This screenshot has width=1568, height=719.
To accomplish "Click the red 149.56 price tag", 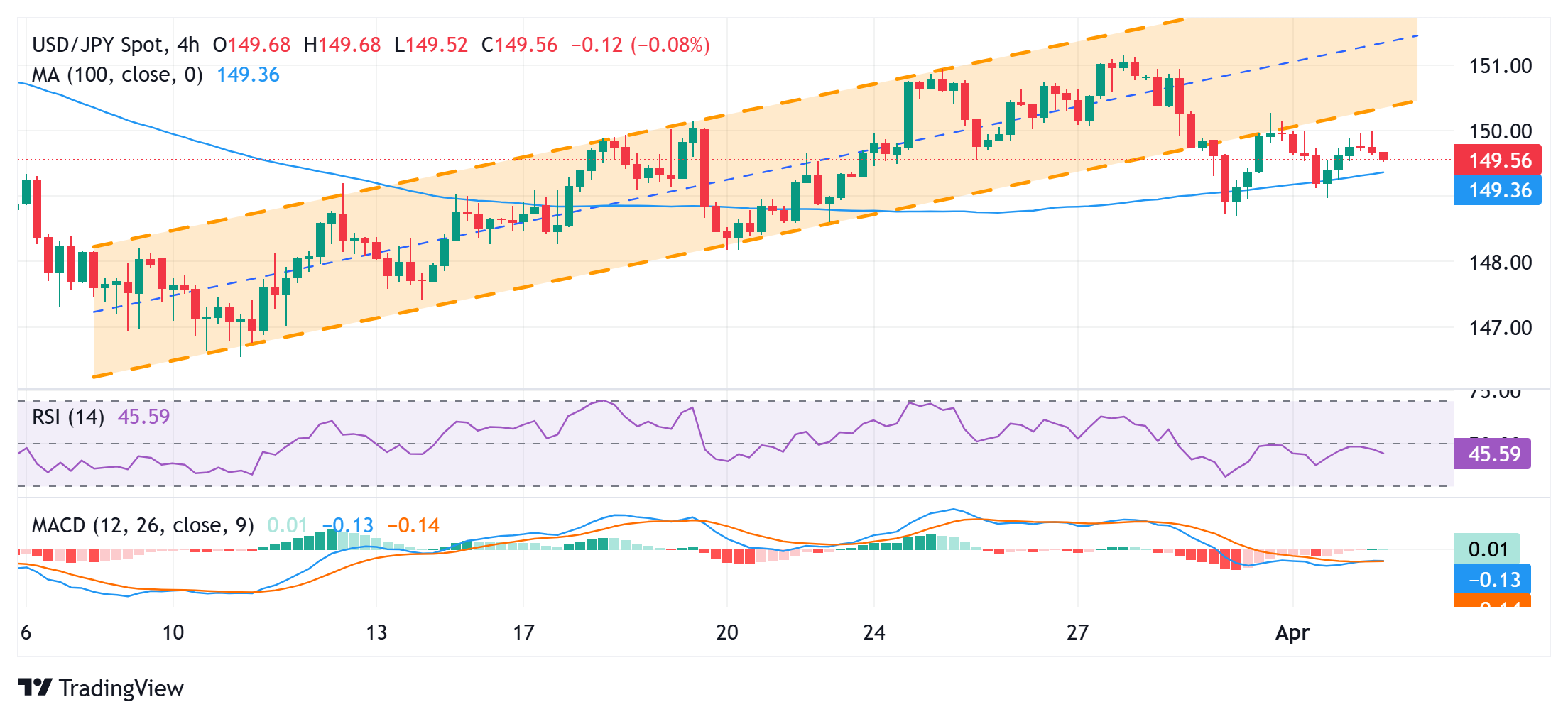I will (1498, 160).
